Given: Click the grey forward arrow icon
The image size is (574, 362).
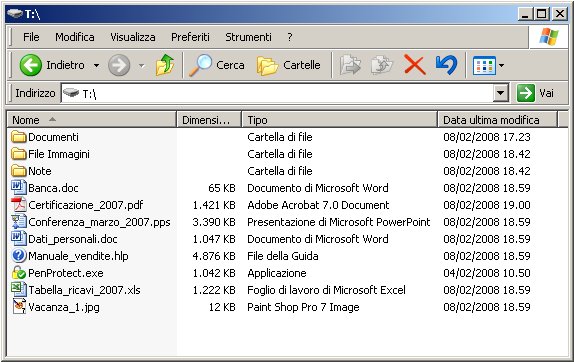Looking at the screenshot, I should click(119, 65).
